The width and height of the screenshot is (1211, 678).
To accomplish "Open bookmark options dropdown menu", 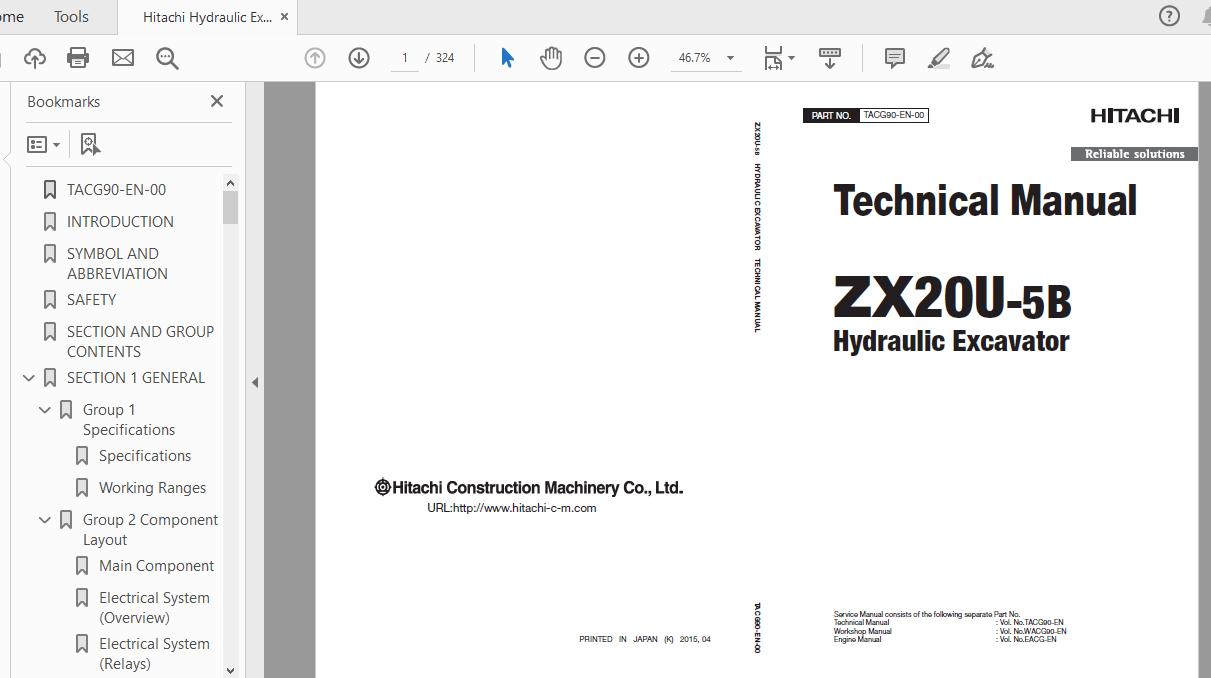I will coord(43,145).
